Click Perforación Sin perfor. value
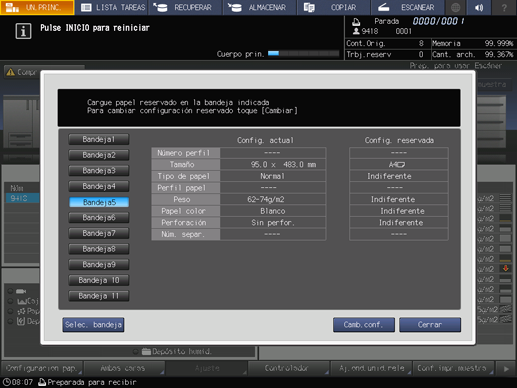Image resolution: width=517 pixels, height=388 pixels. 273,223
